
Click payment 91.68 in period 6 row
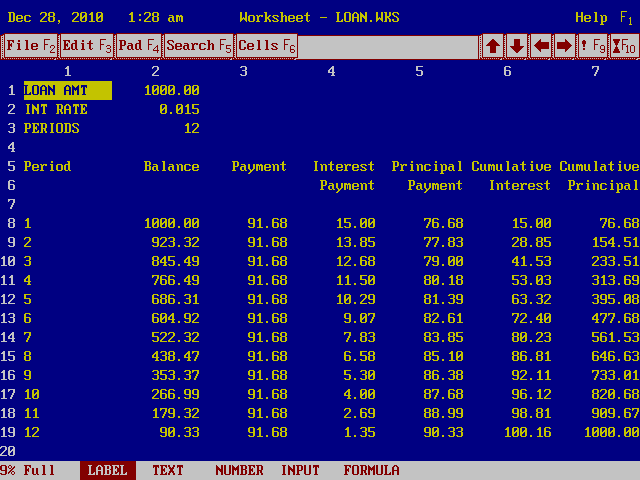(267, 318)
